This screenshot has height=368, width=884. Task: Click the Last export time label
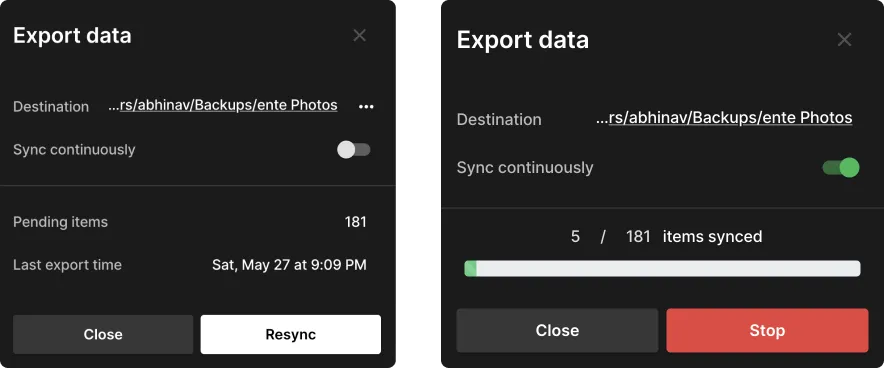tap(67, 265)
